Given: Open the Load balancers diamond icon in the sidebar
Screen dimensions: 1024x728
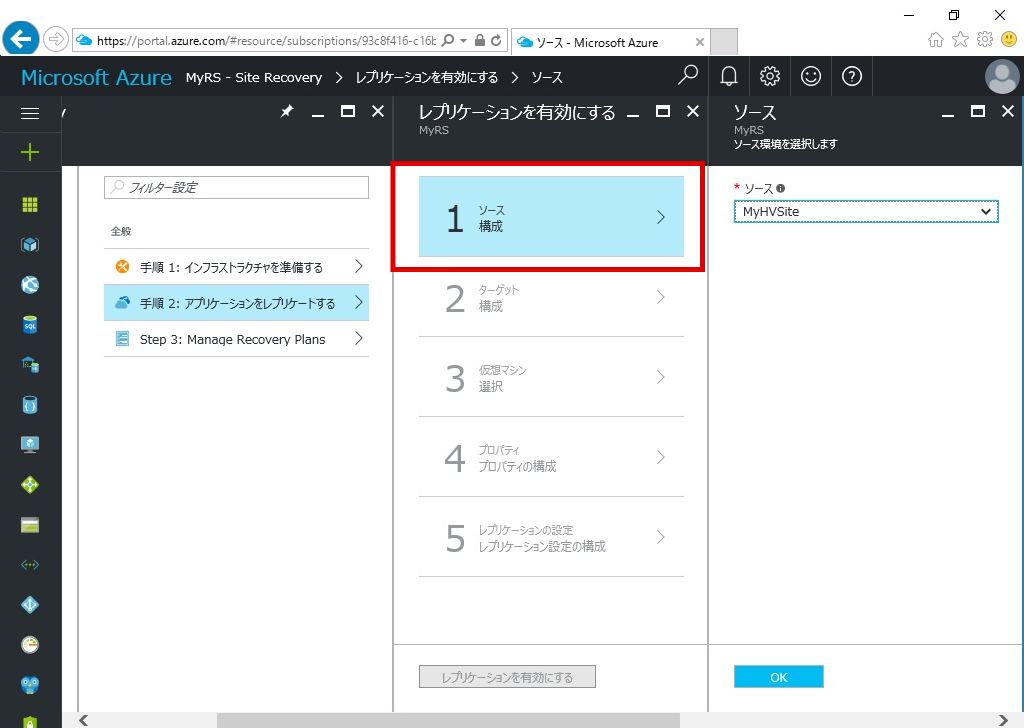Looking at the screenshot, I should (30, 484).
